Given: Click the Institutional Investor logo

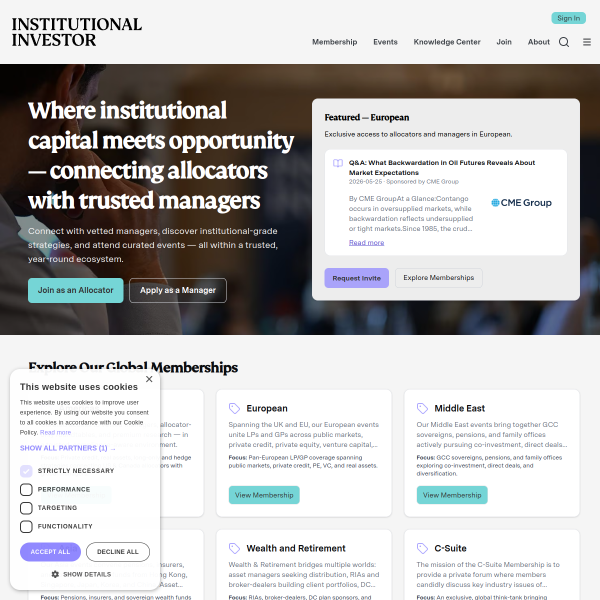Looking at the screenshot, I should (77, 32).
